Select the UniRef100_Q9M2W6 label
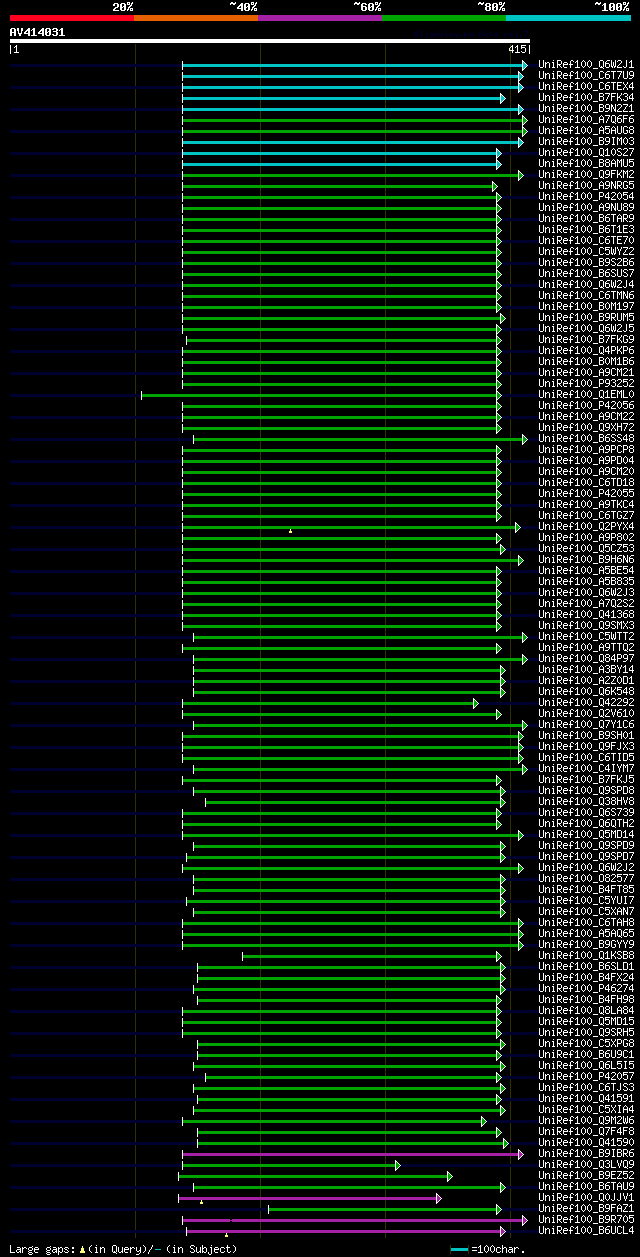 pos(586,1120)
